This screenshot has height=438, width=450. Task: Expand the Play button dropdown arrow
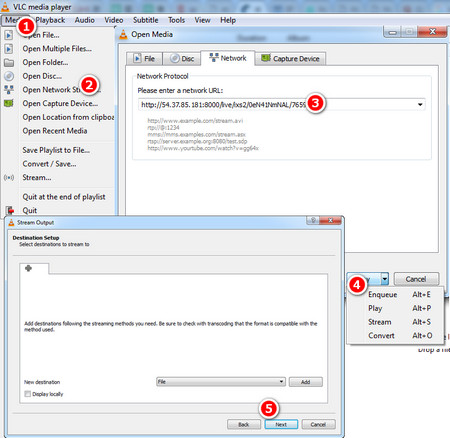pyautogui.click(x=385, y=278)
